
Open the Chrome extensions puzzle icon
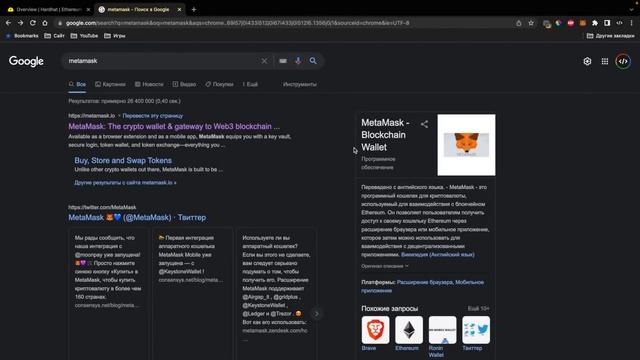tap(595, 23)
